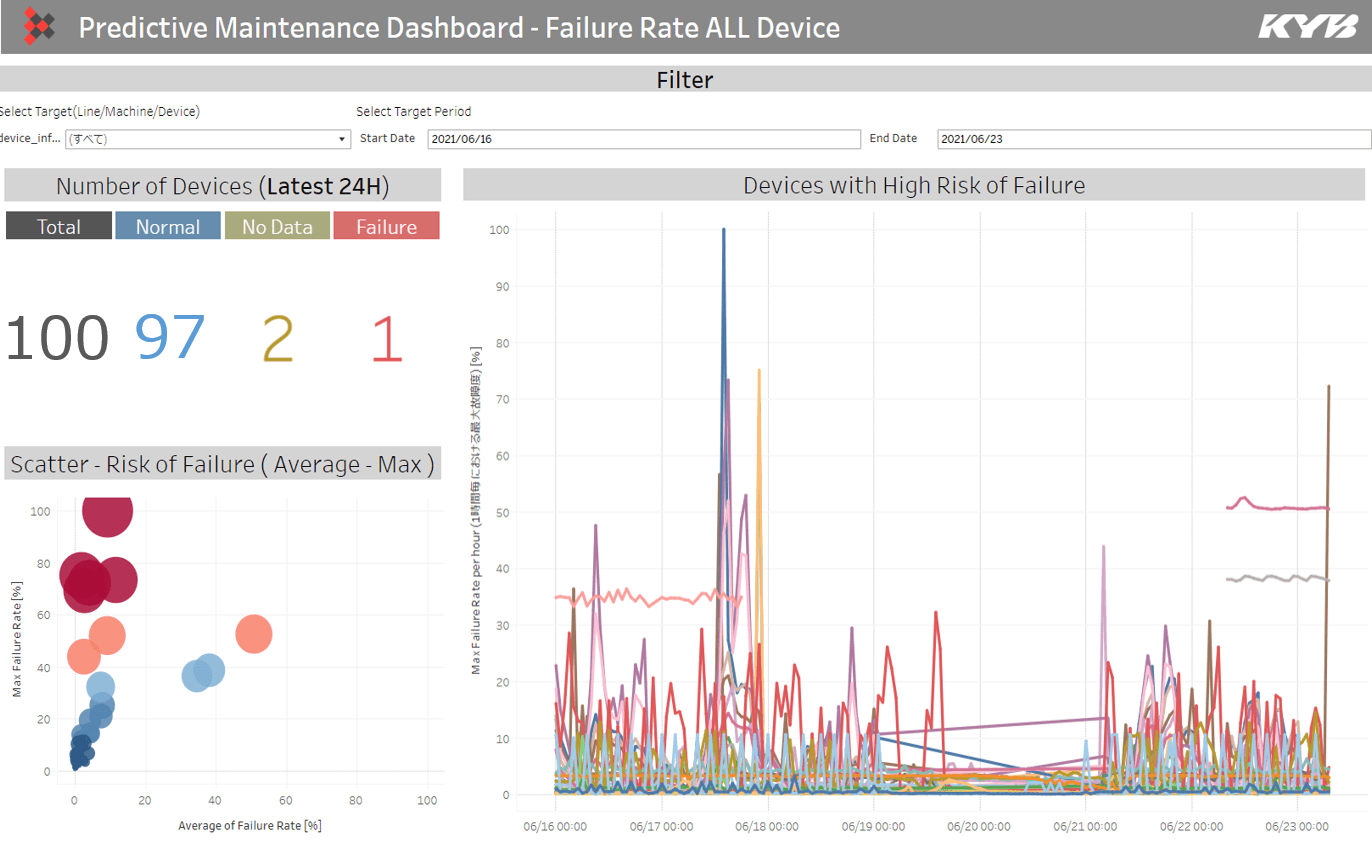Select the topmost dark red scatter bubble
This screenshot has width=1372, height=844.
click(x=107, y=511)
